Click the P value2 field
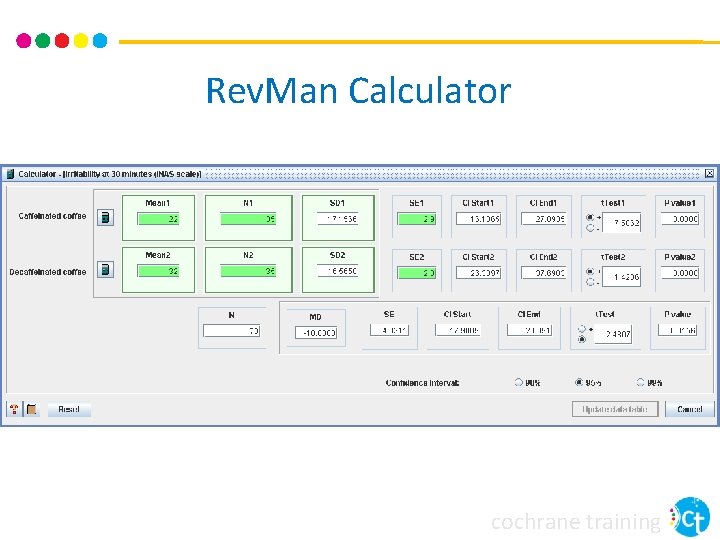The width and height of the screenshot is (720, 540). coord(680,273)
